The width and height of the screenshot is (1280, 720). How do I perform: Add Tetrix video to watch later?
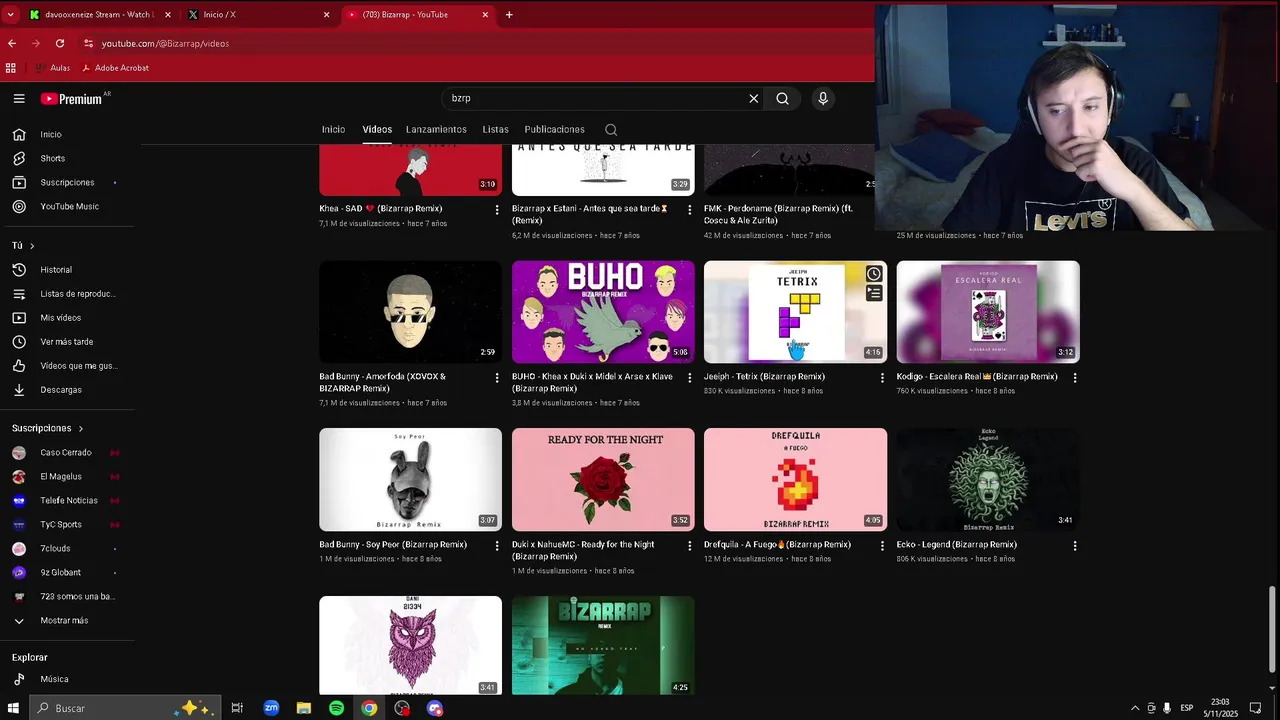pyautogui.click(x=874, y=274)
